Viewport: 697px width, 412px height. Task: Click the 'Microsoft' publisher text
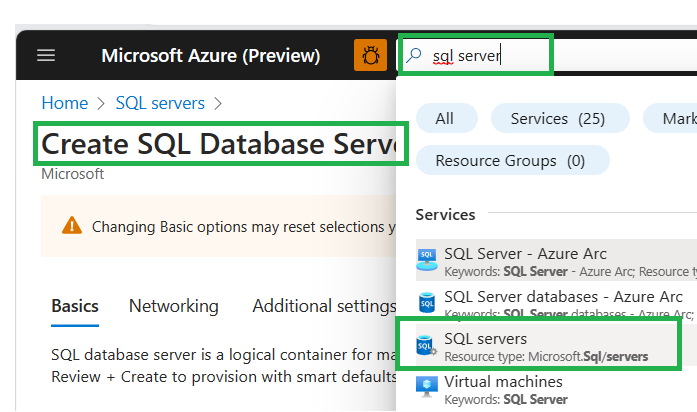pos(72,174)
